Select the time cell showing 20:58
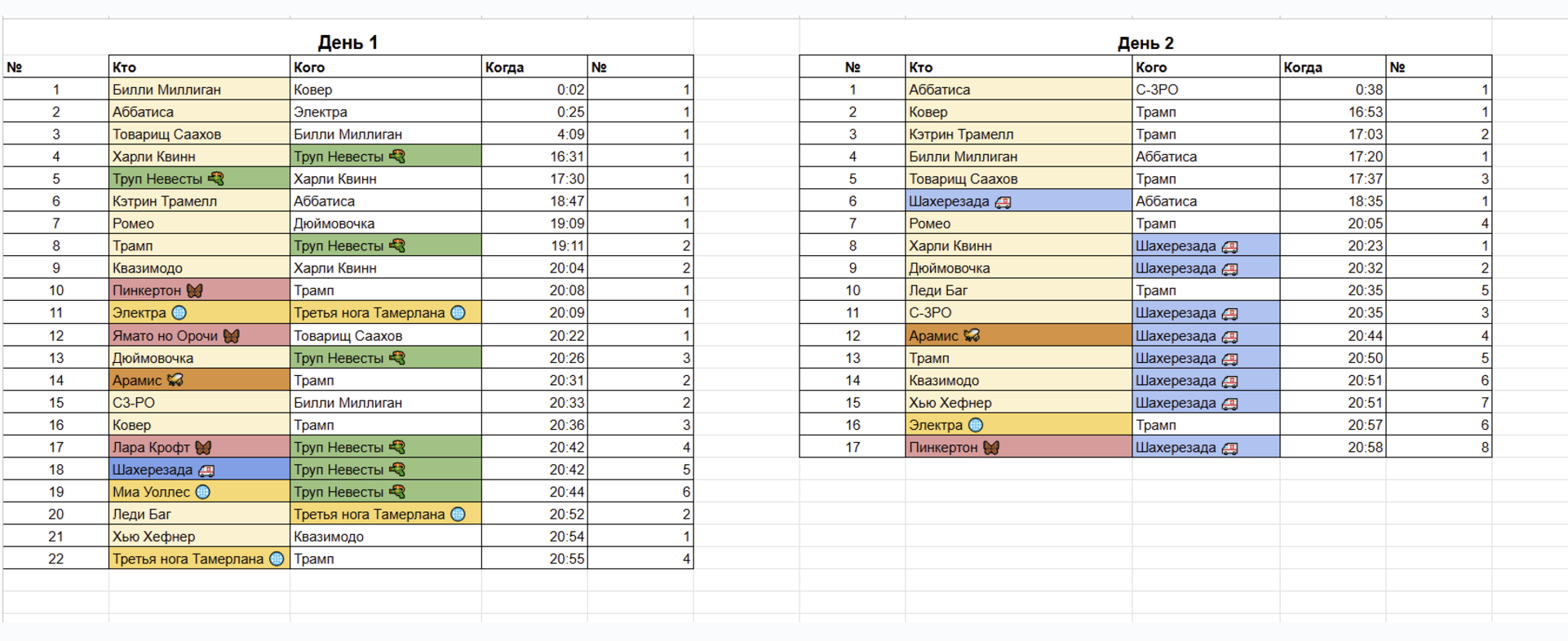The height and width of the screenshot is (641, 1568). tap(1333, 447)
